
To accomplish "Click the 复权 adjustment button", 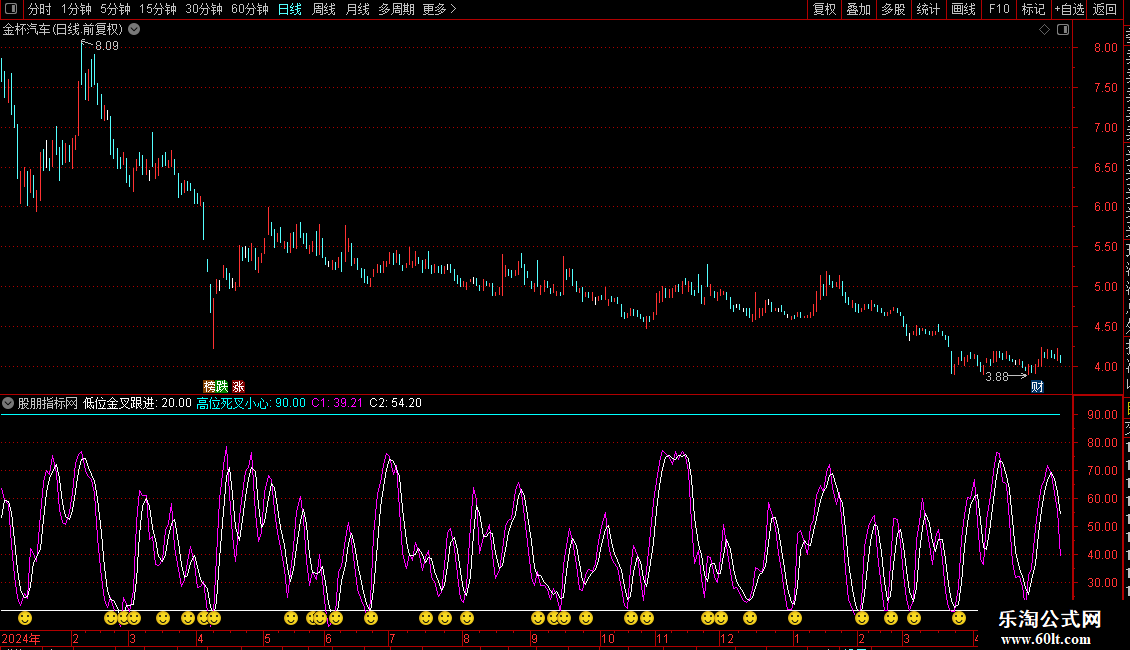I will point(824,9).
